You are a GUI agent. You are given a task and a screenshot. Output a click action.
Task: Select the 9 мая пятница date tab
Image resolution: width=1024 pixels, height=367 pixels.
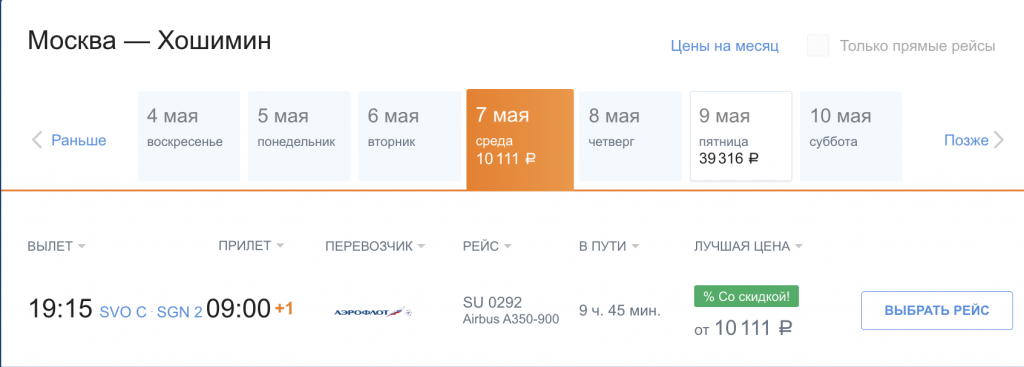(741, 136)
